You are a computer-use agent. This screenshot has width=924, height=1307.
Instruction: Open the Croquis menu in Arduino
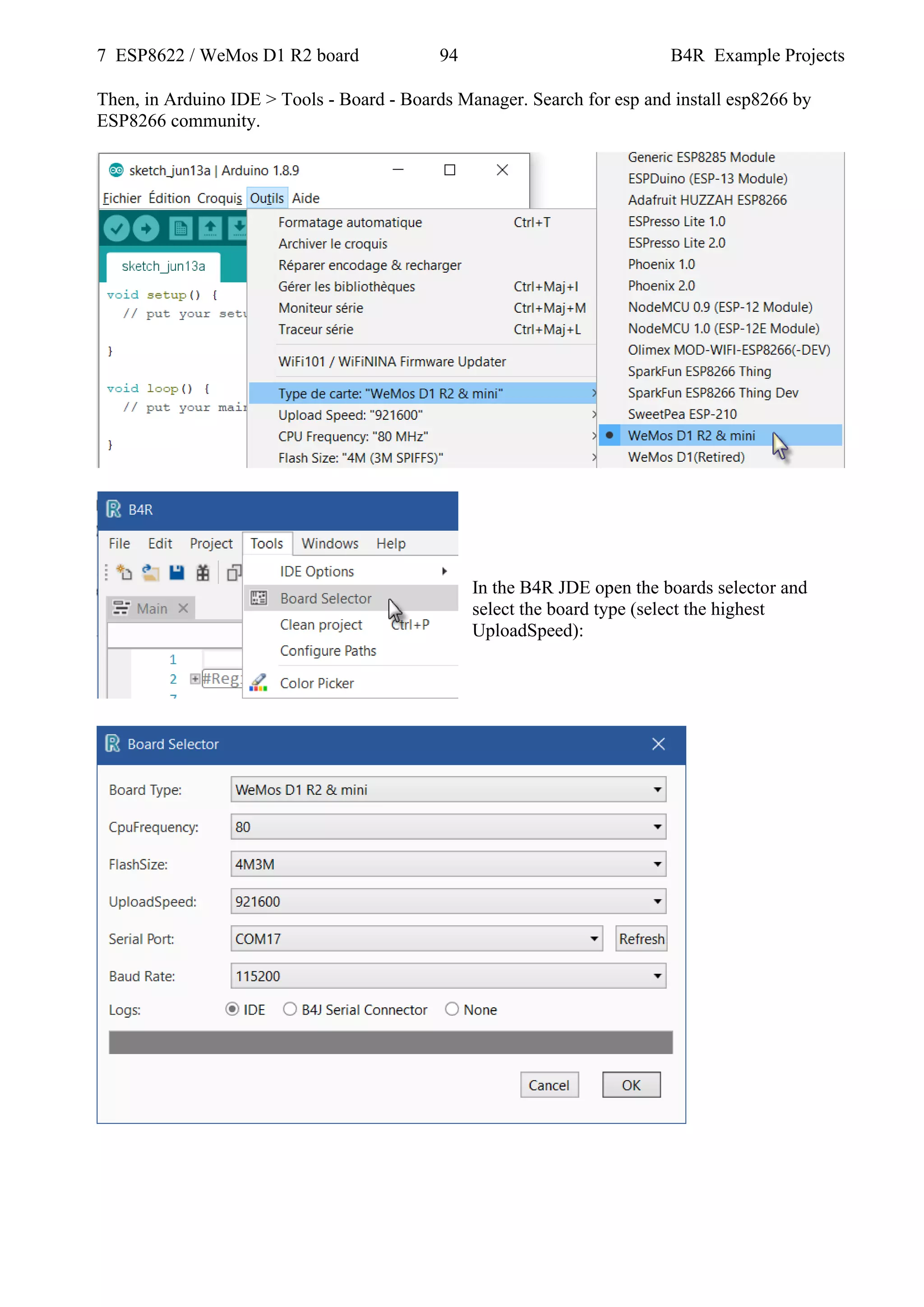[220, 198]
